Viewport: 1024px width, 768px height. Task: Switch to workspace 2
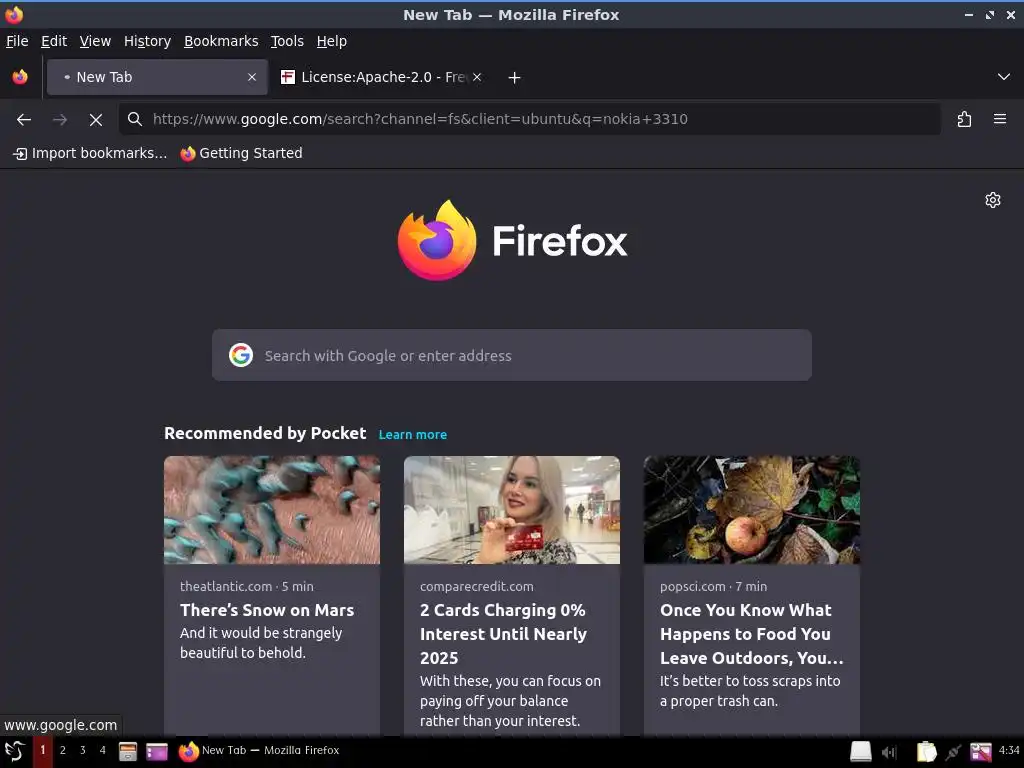click(x=63, y=751)
